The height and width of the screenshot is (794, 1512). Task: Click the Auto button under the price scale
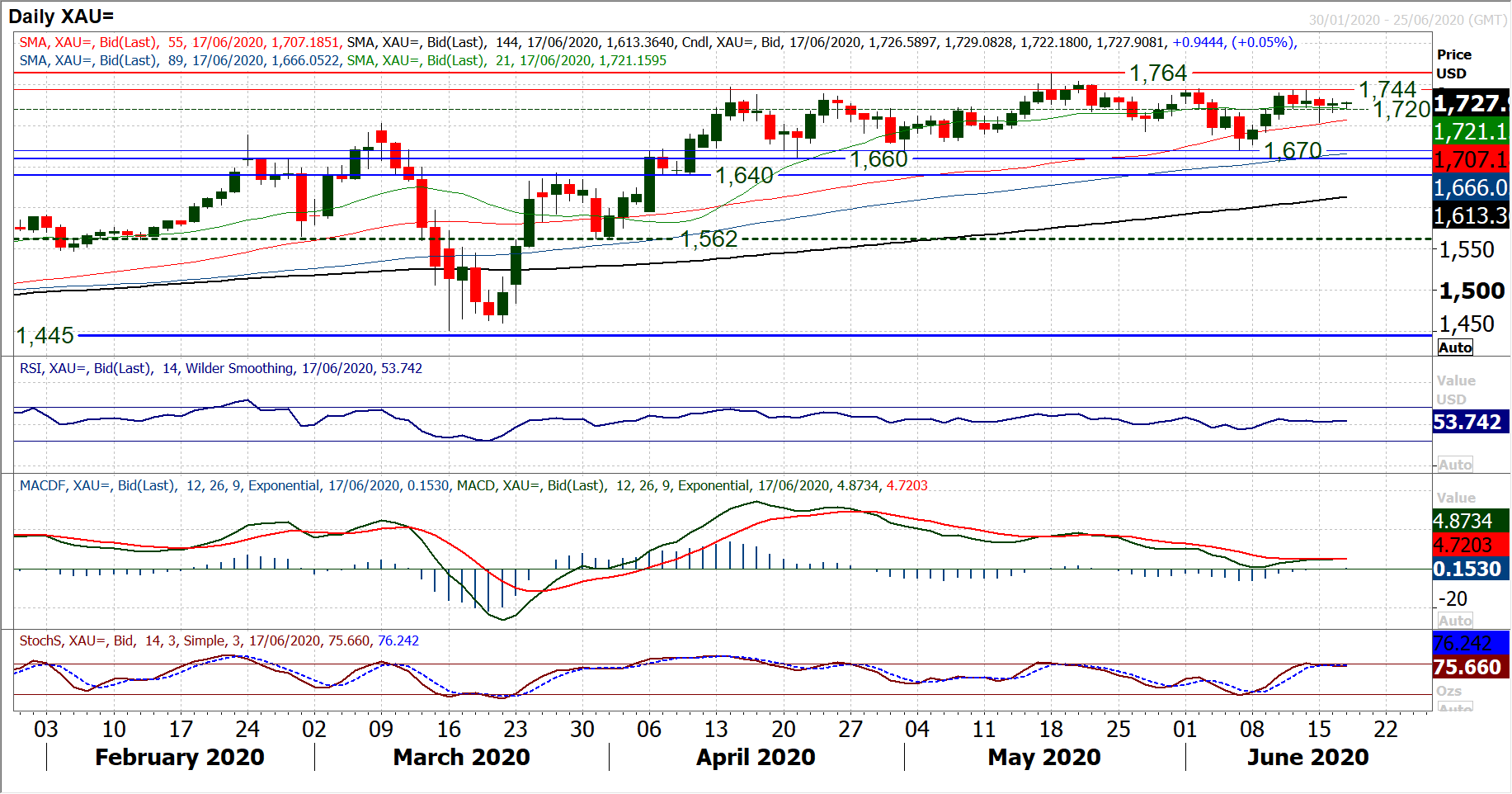pyautogui.click(x=1455, y=347)
